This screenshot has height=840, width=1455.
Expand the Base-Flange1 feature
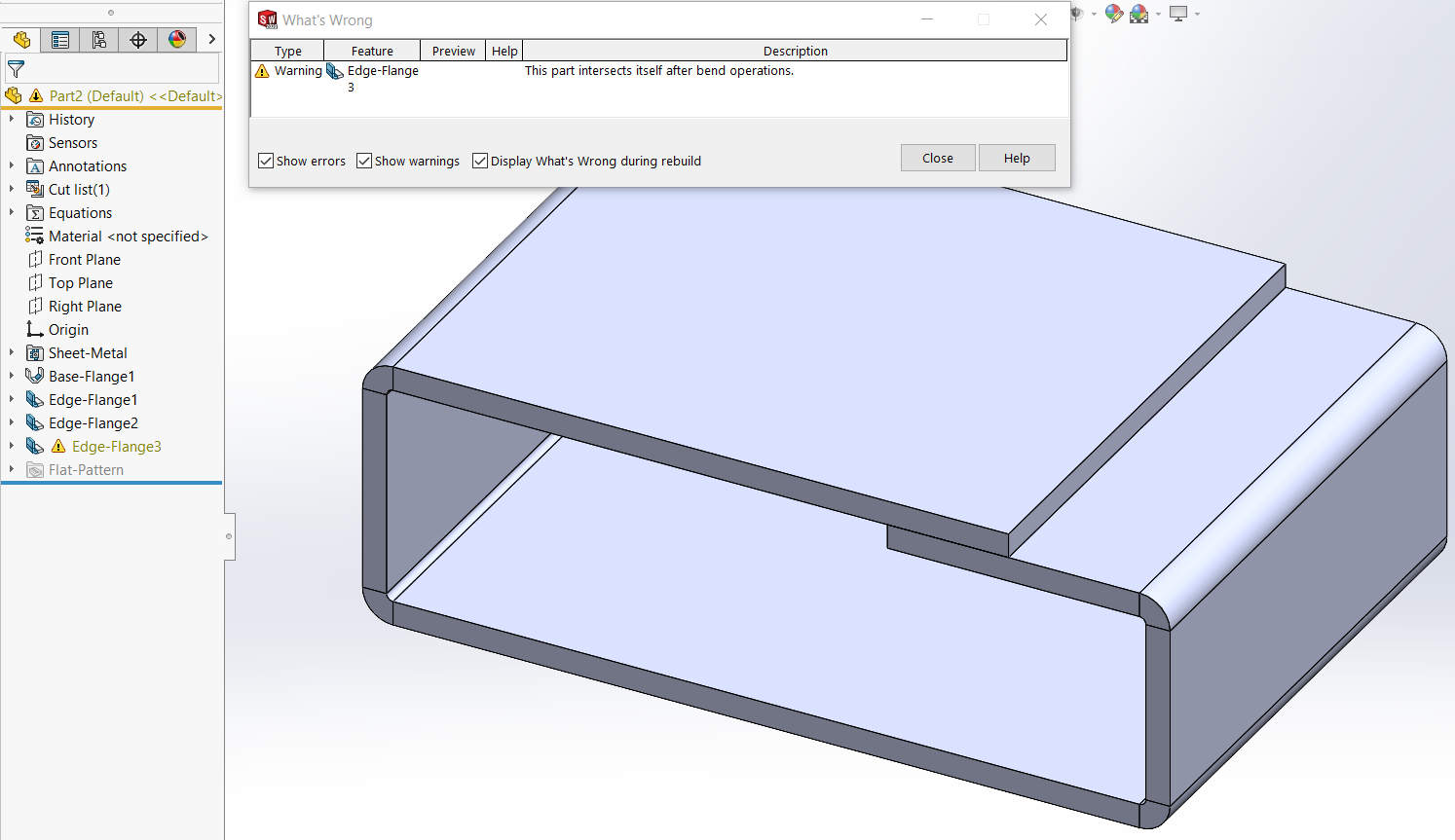click(x=12, y=377)
